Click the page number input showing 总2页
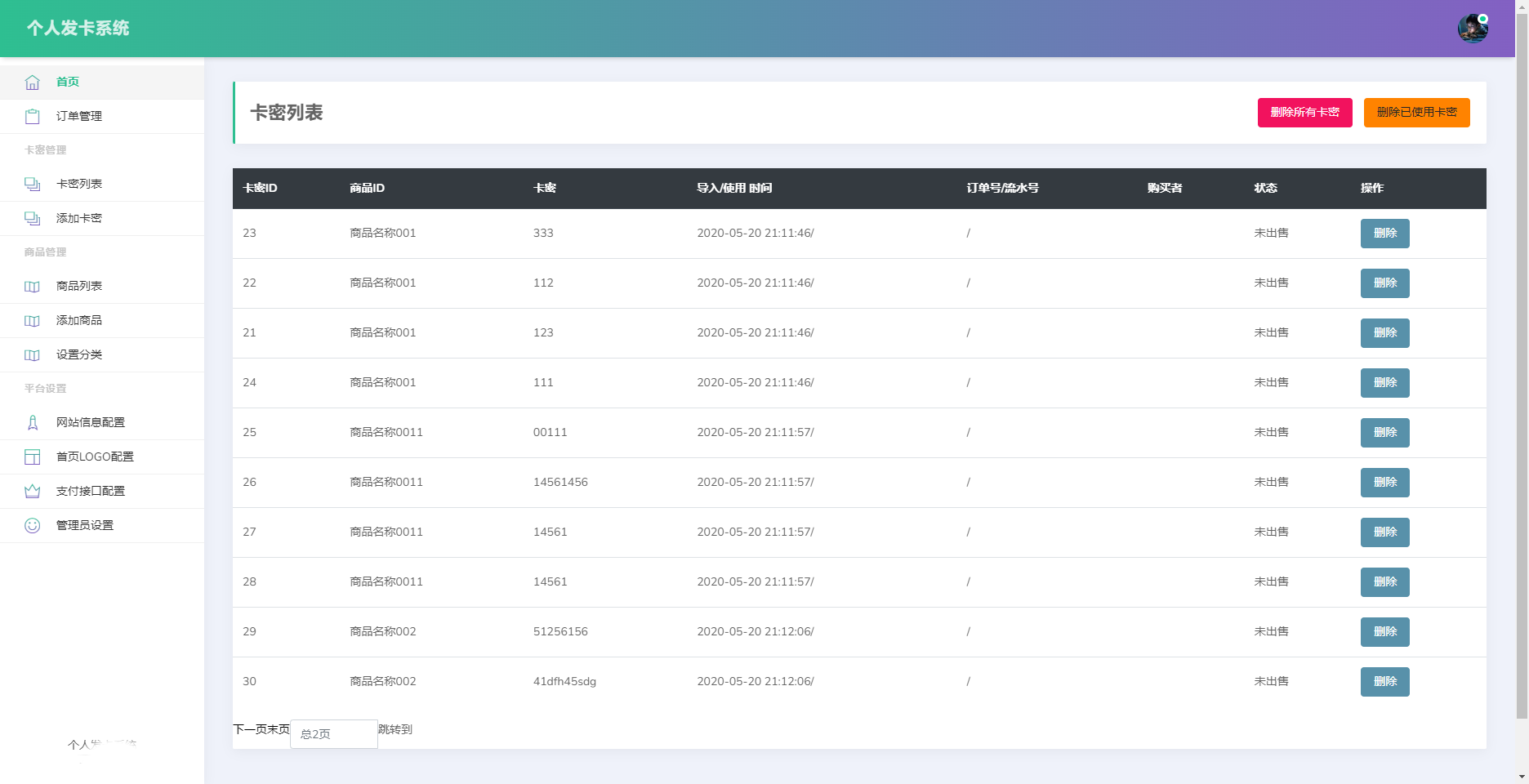The width and height of the screenshot is (1529, 784). (x=333, y=733)
